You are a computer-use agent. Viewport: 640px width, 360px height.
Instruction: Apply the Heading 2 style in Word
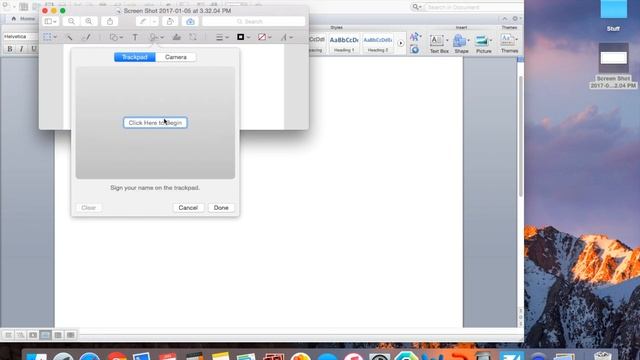coord(378,43)
